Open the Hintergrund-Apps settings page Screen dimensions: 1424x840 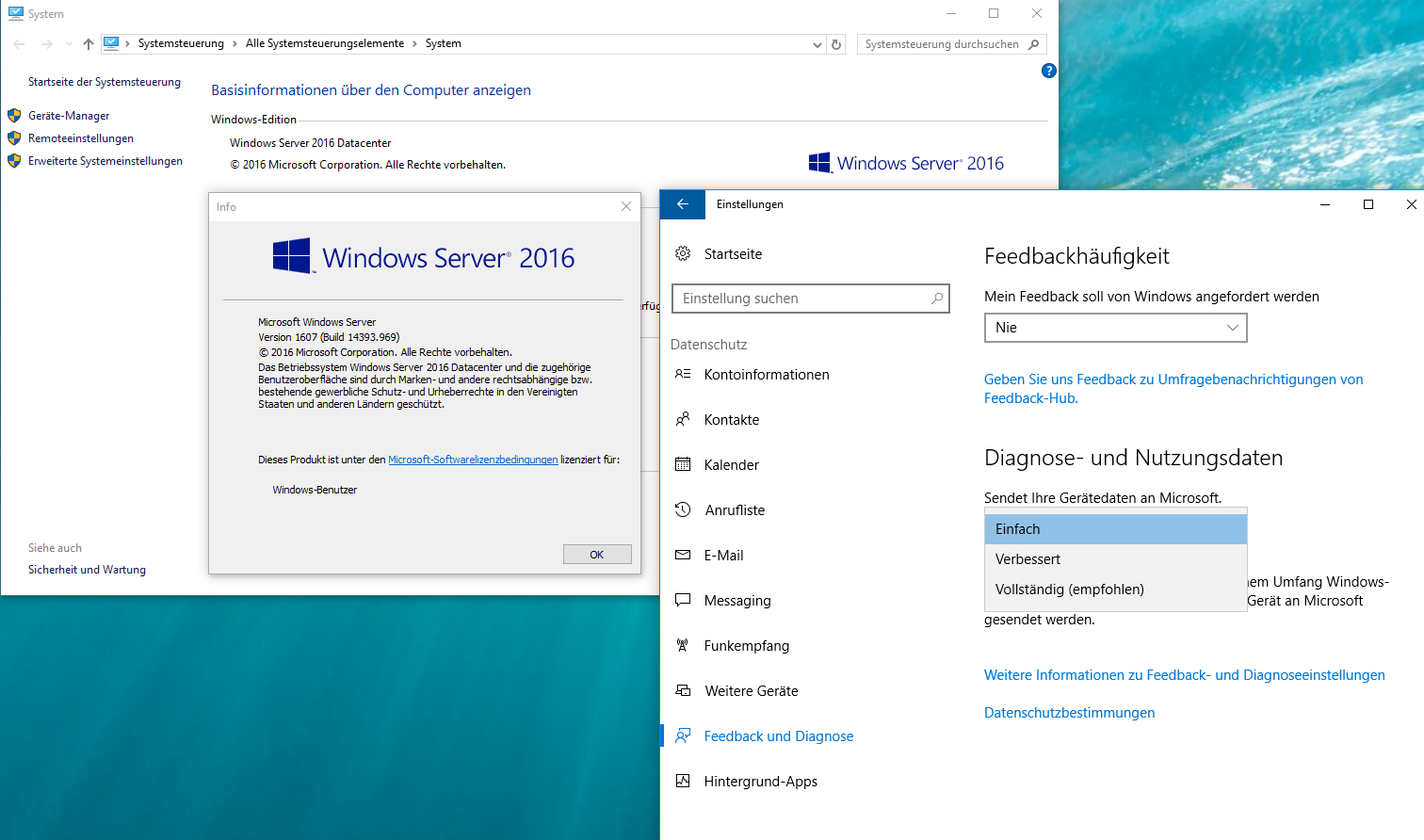click(x=761, y=782)
